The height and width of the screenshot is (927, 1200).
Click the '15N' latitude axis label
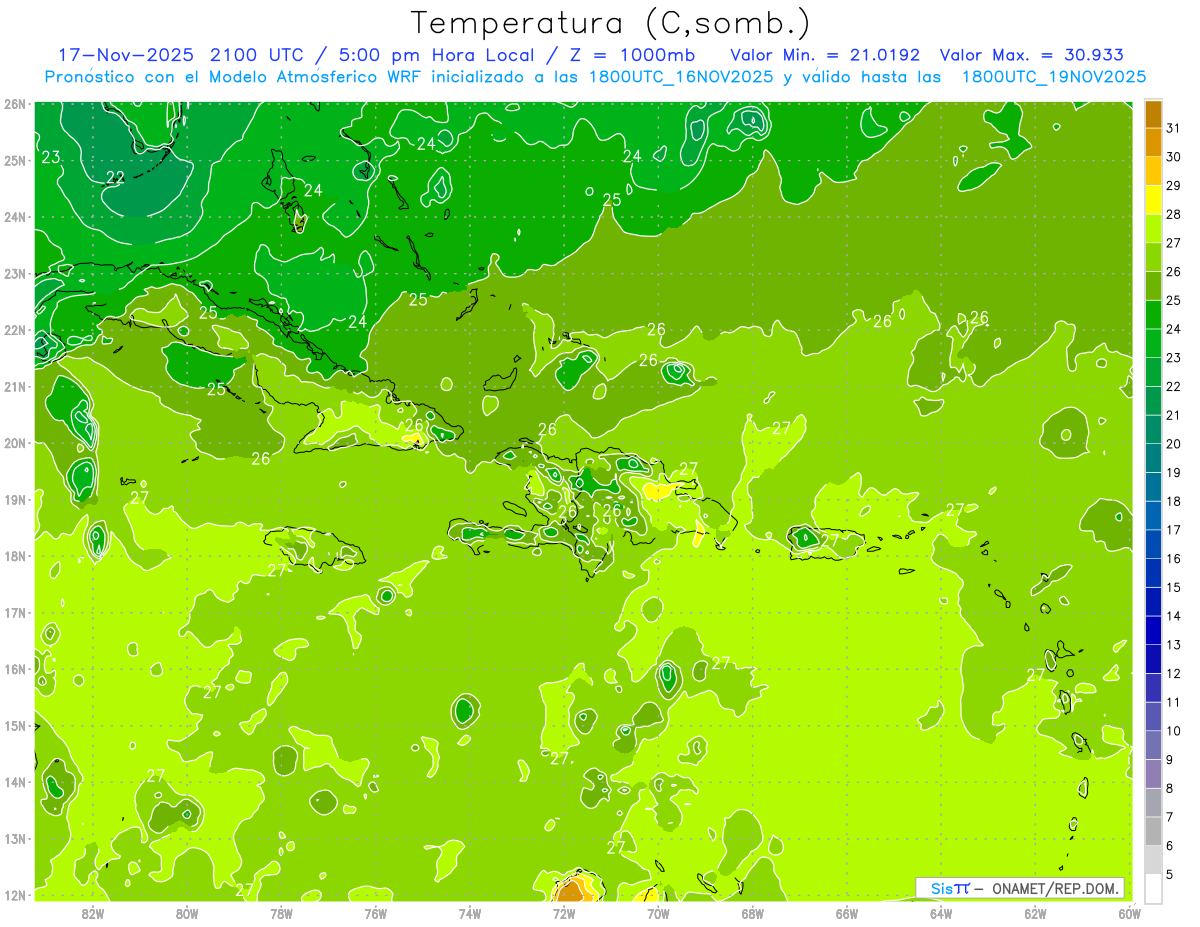coord(15,725)
